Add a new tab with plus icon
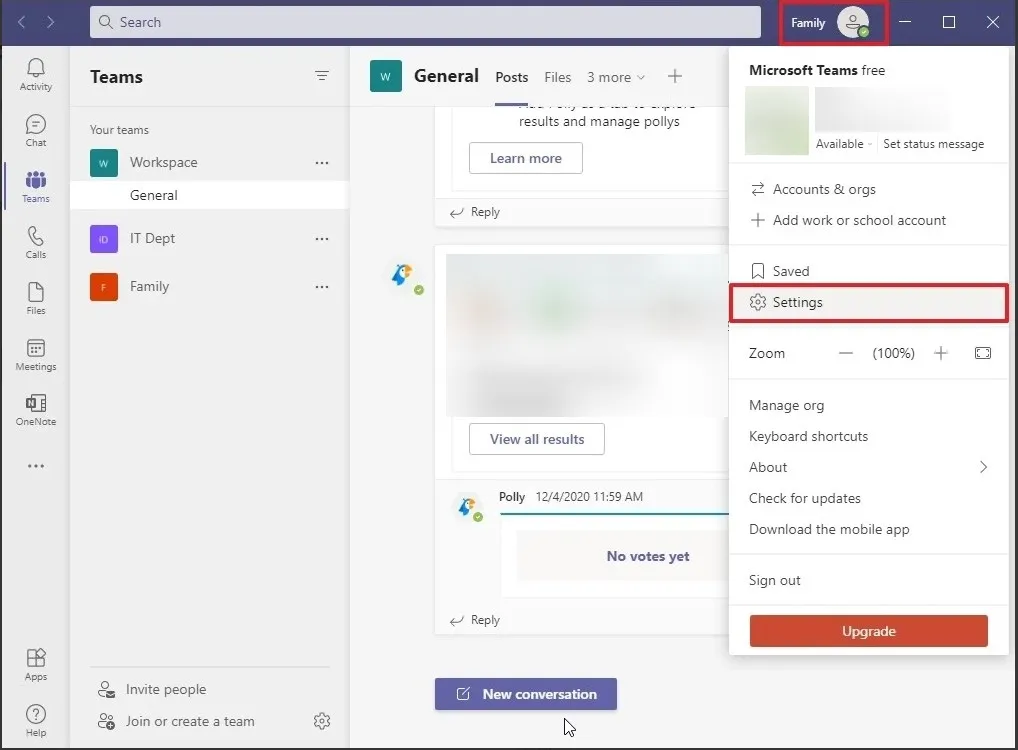This screenshot has height=750, width=1018. [675, 77]
